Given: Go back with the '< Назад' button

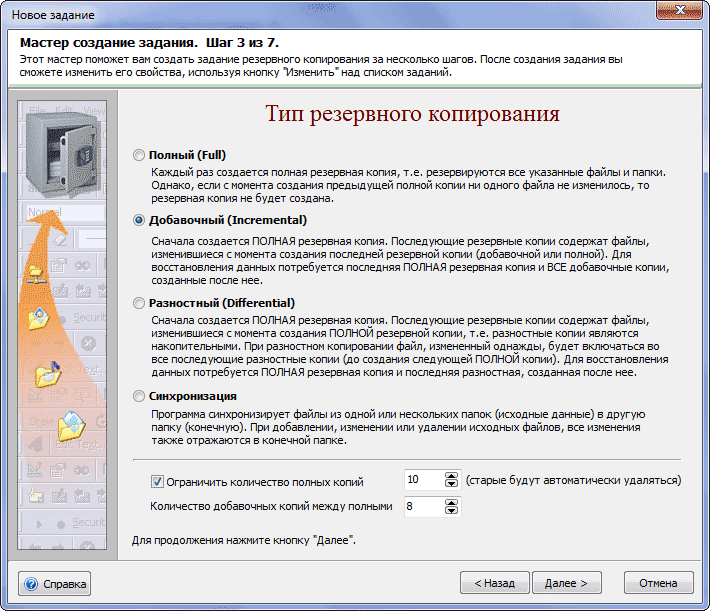Looking at the screenshot, I should pyautogui.click(x=494, y=583).
